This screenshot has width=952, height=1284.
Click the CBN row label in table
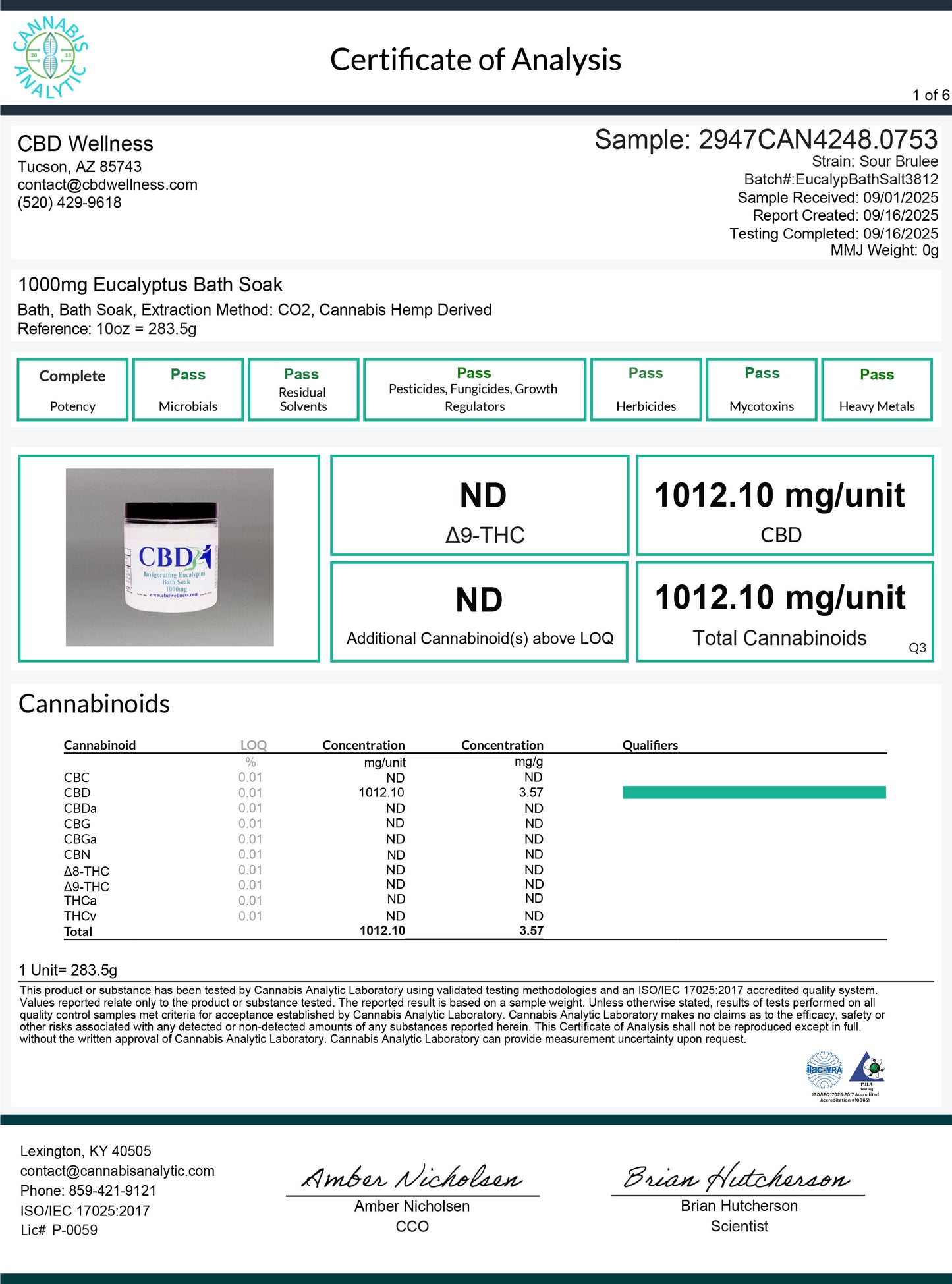pyautogui.click(x=77, y=854)
